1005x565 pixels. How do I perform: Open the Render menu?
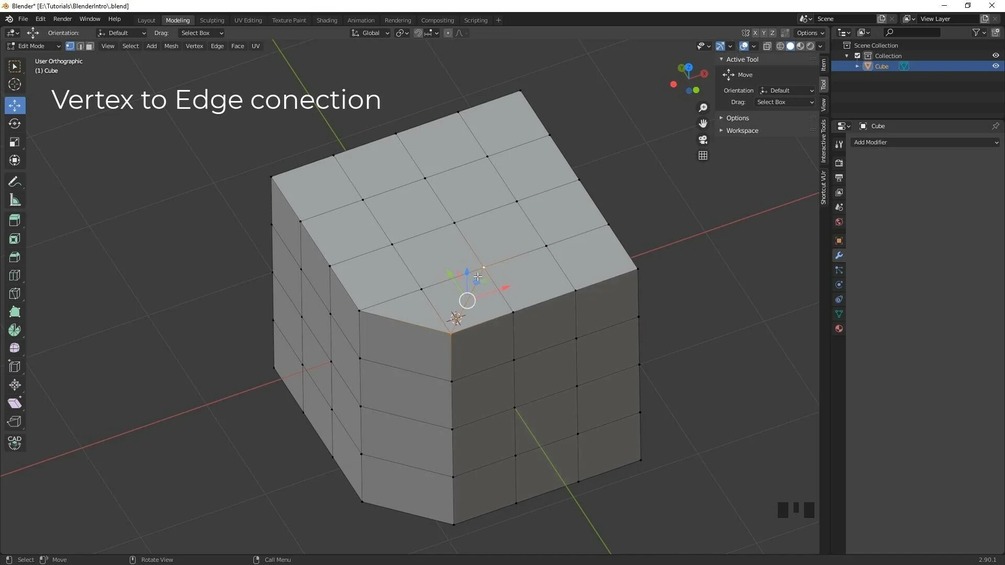pos(62,19)
